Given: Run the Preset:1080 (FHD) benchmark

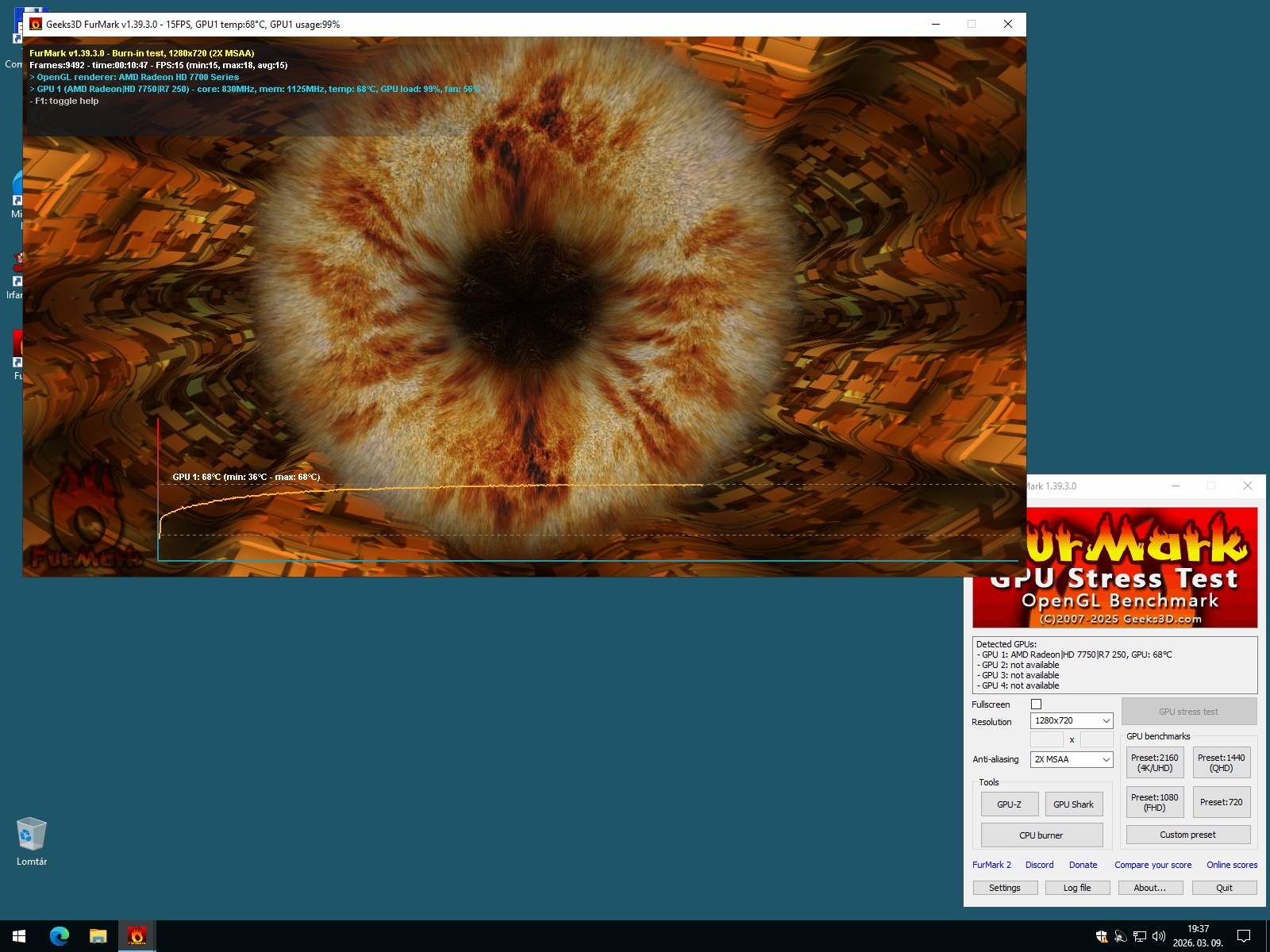Looking at the screenshot, I should 1155,802.
